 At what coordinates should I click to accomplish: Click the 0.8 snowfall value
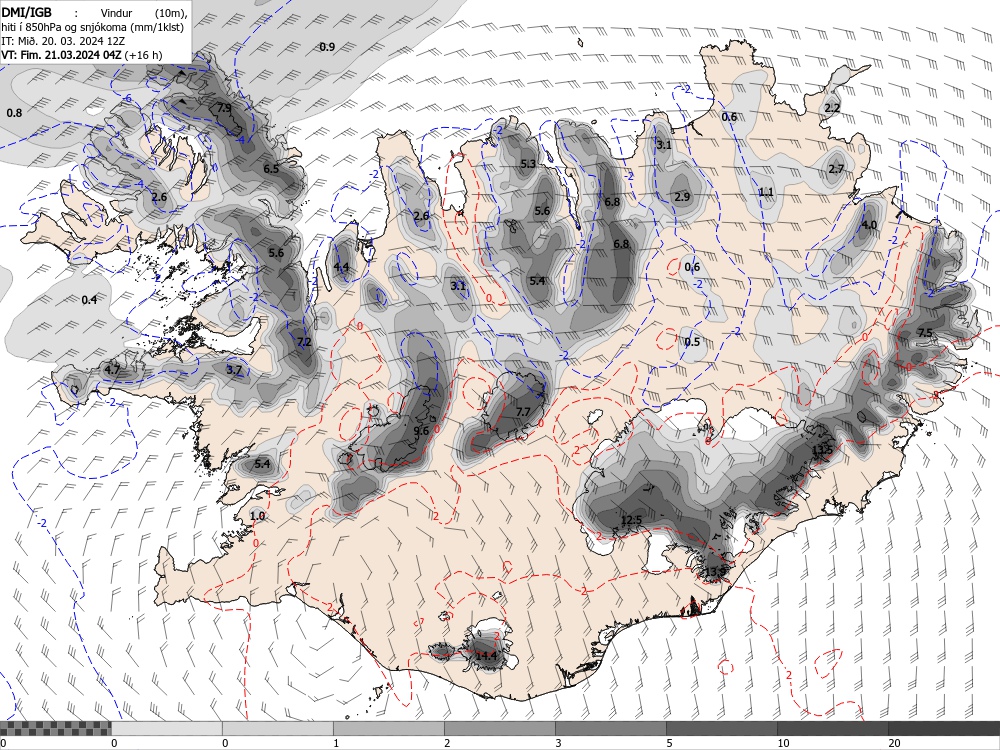(14, 113)
